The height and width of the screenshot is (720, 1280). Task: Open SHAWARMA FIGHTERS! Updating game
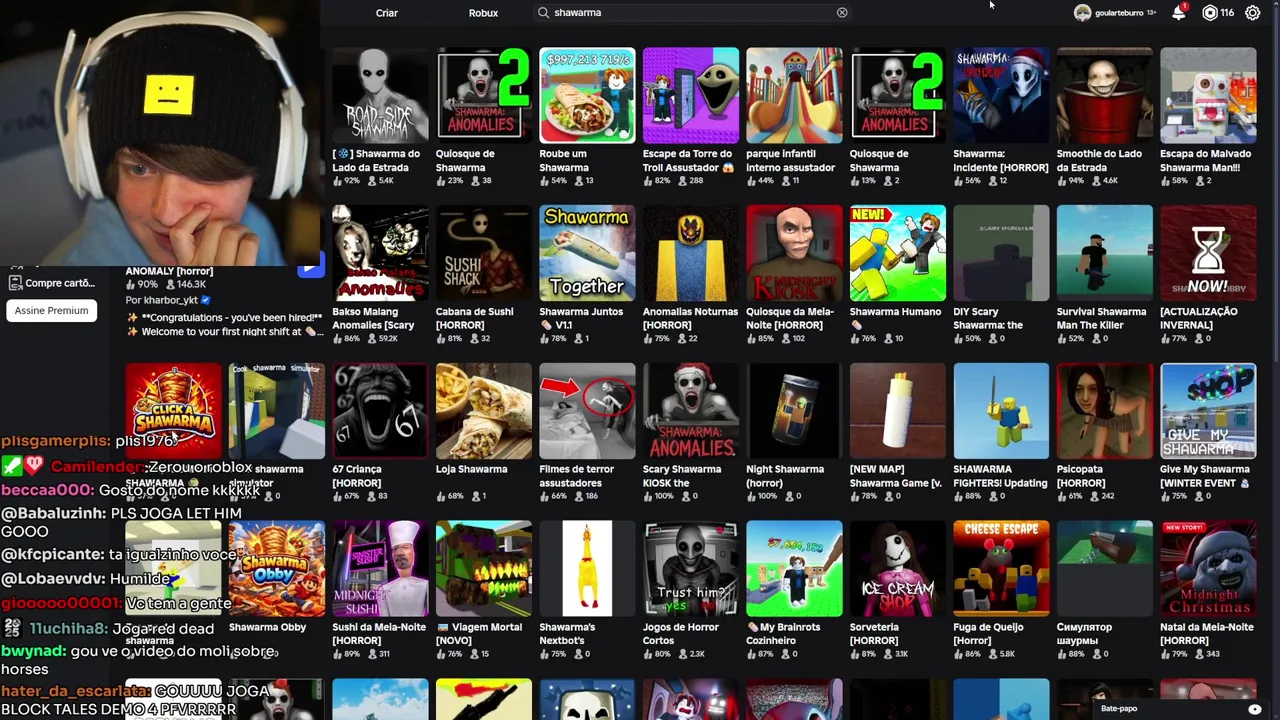click(1001, 411)
